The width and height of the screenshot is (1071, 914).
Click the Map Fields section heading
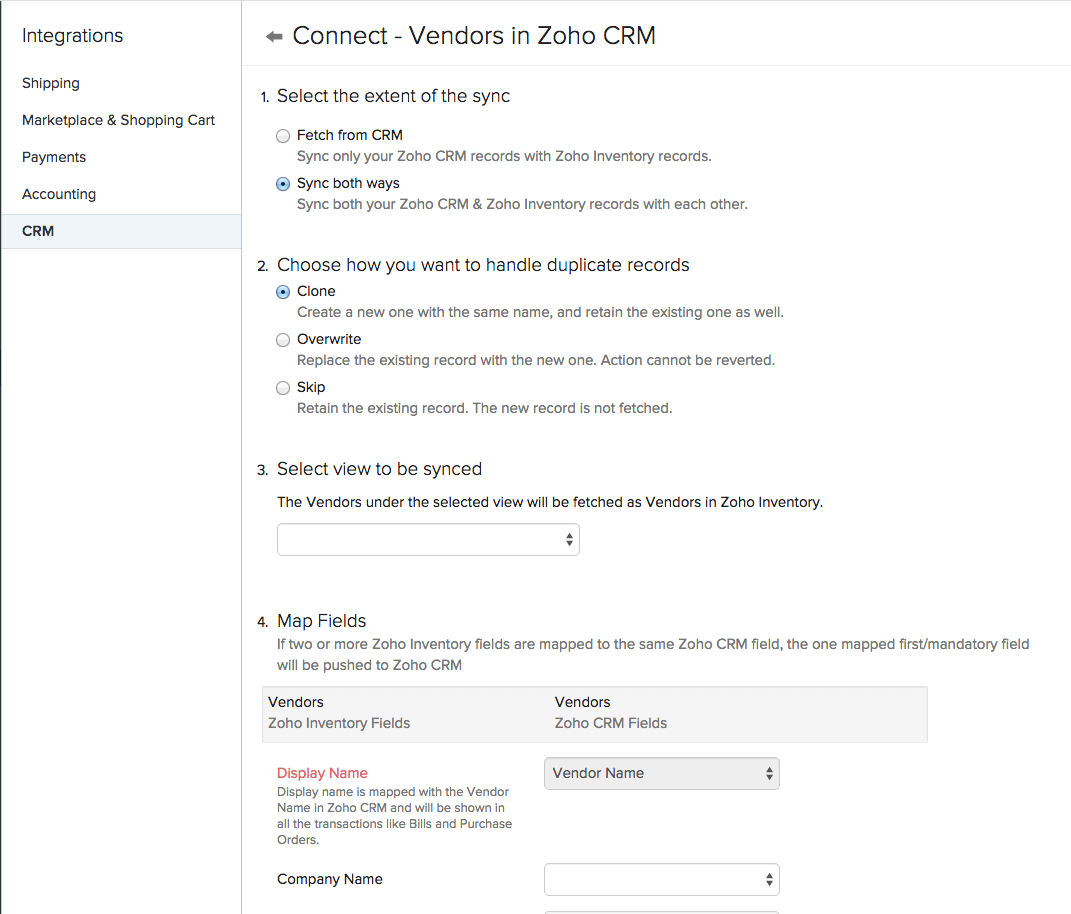tap(321, 621)
